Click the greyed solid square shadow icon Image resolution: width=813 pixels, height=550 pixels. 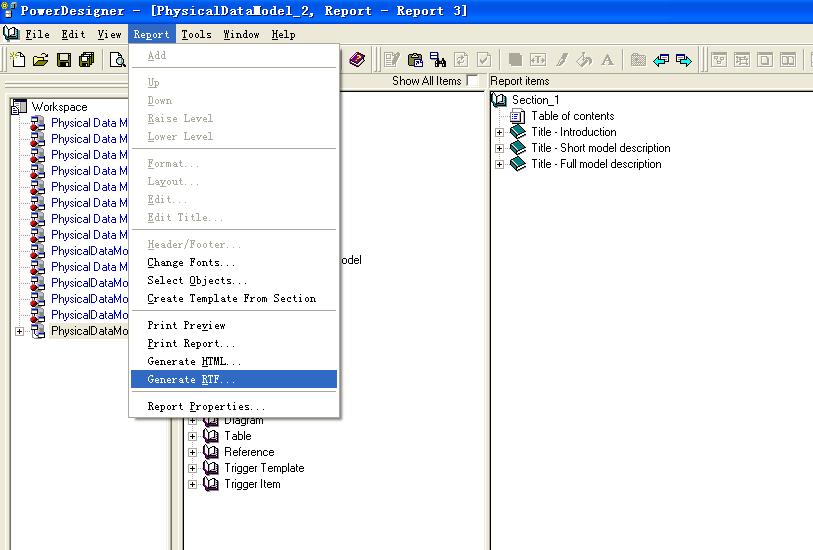coord(515,60)
